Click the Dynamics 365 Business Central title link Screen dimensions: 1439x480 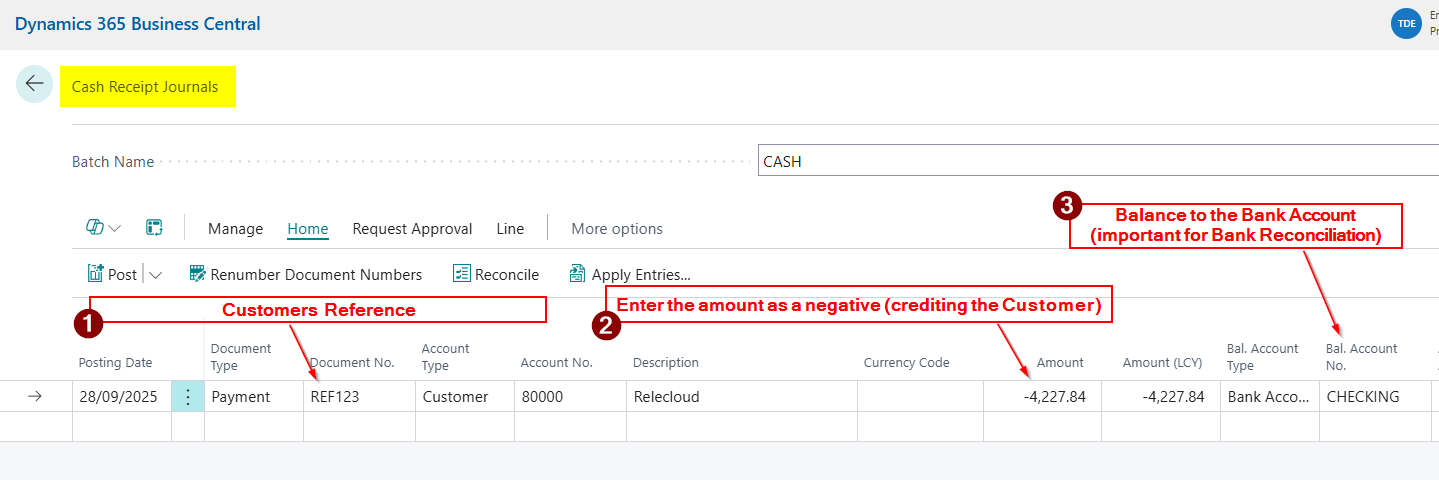137,23
